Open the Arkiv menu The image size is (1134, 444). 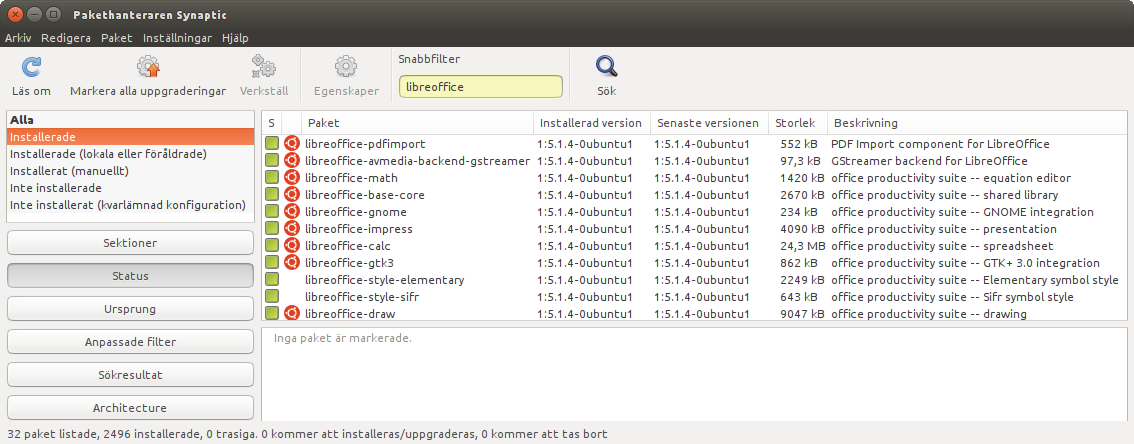18,38
